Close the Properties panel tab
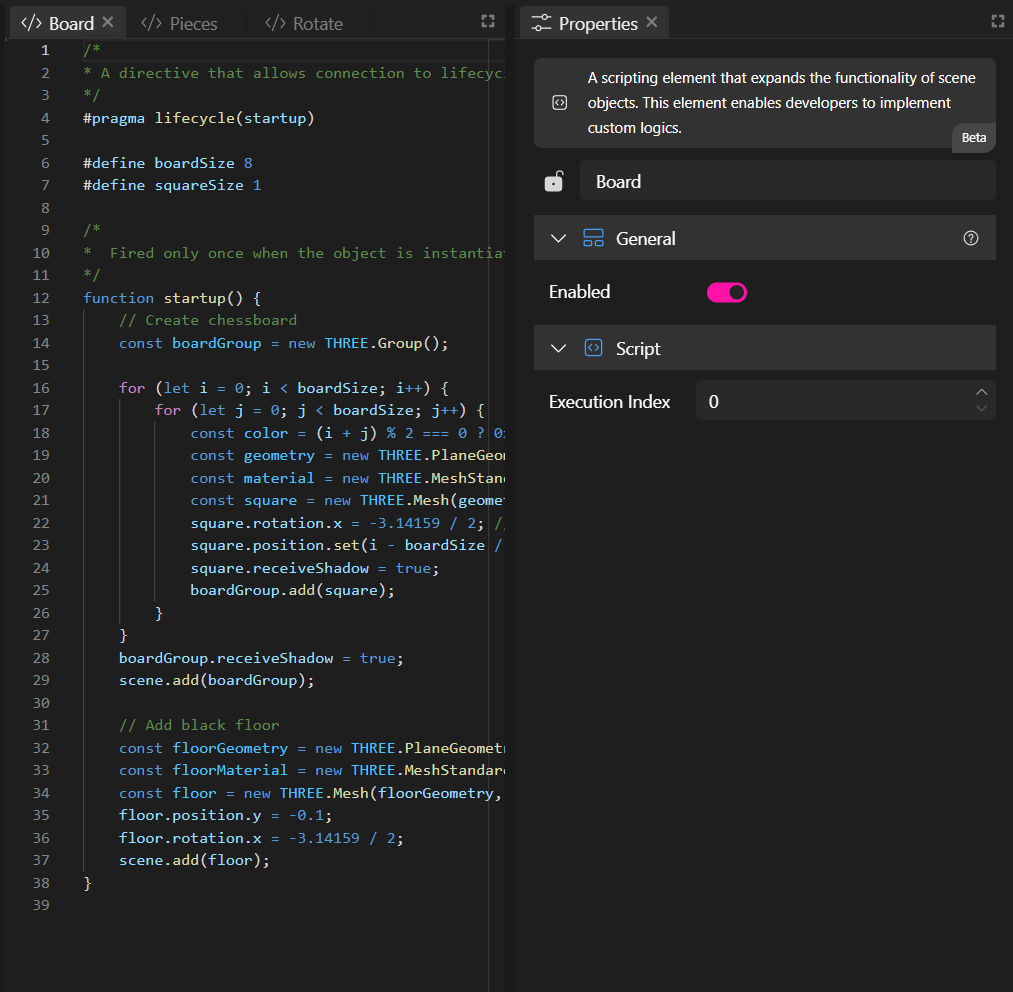1013x992 pixels. [x=652, y=22]
